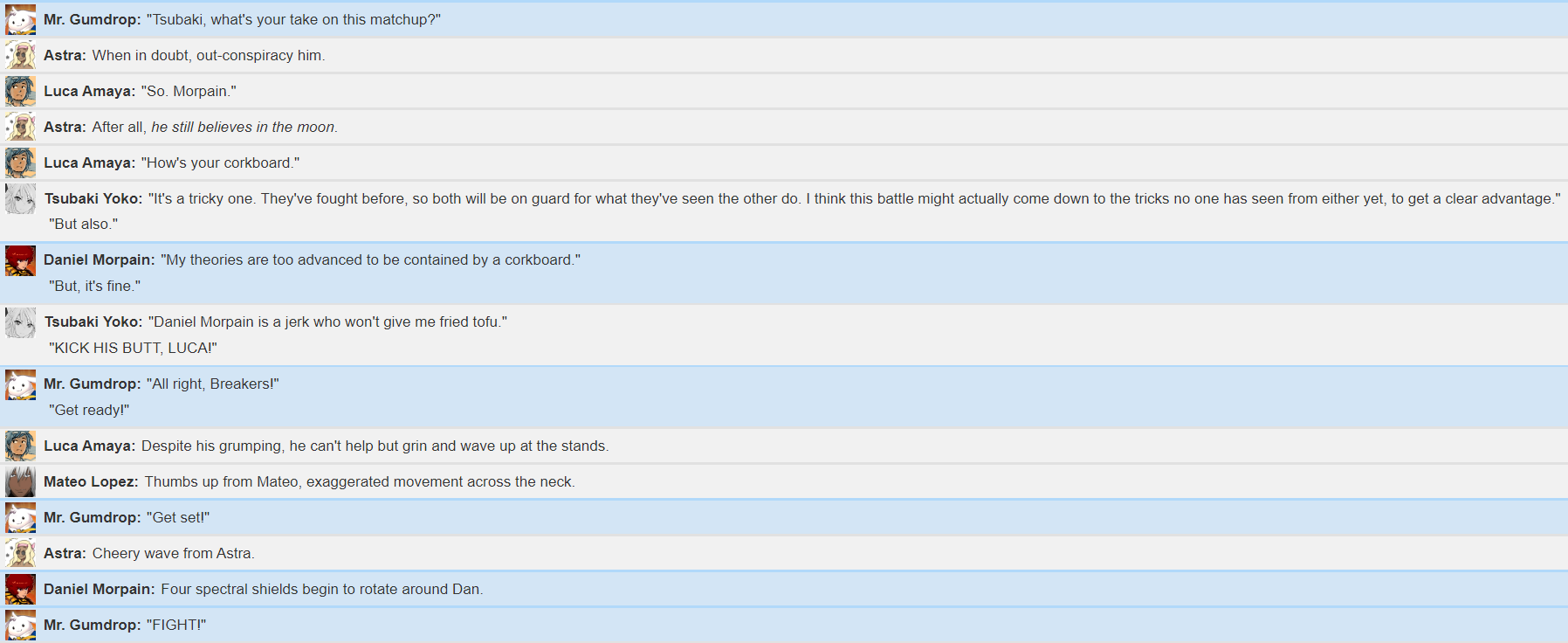Click Daniel Morpain's avatar beside the corkboard theories message

[x=21, y=260]
